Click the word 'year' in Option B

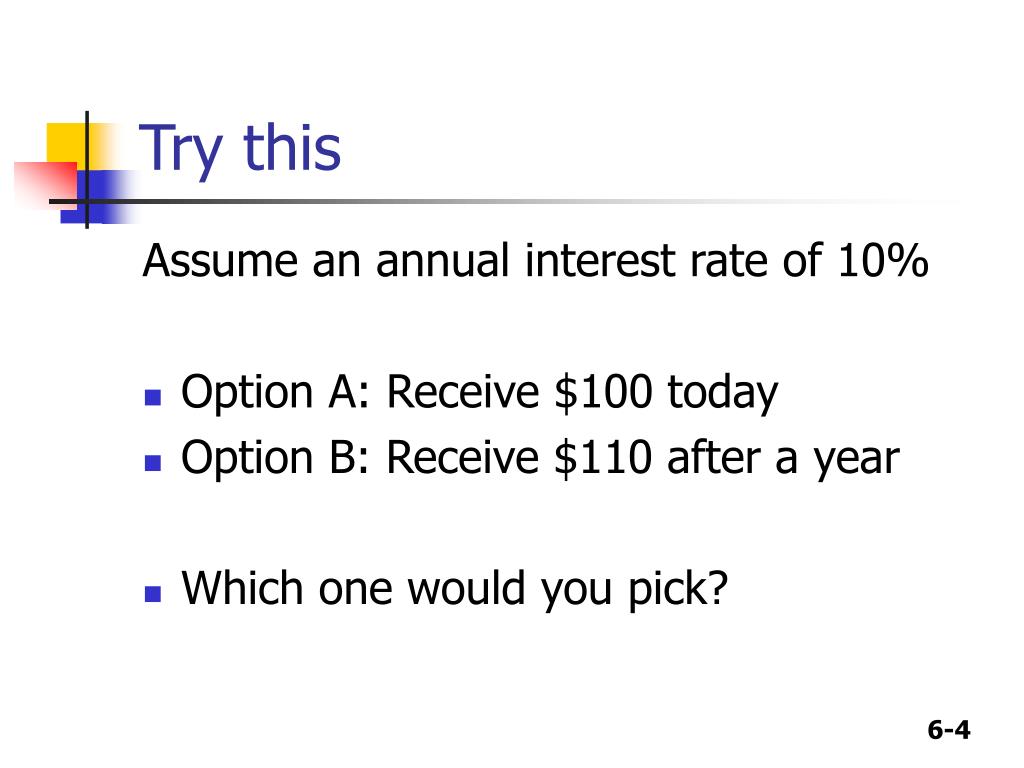tap(856, 462)
